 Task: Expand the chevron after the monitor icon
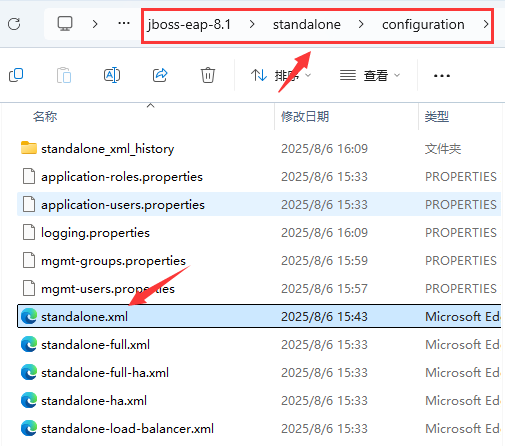(x=95, y=24)
